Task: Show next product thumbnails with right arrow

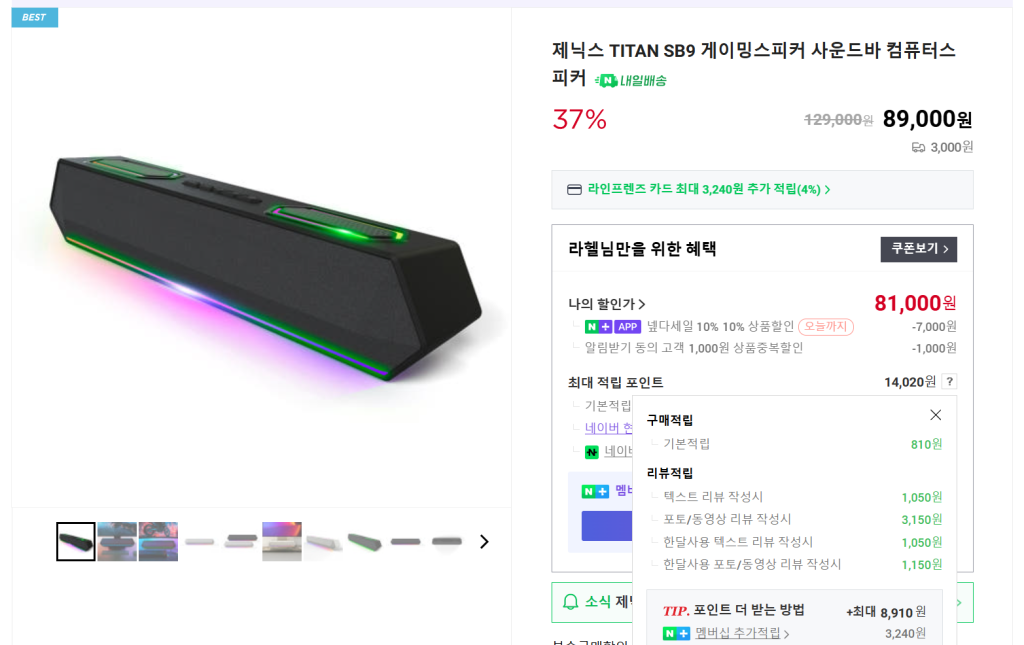Action: (x=484, y=541)
